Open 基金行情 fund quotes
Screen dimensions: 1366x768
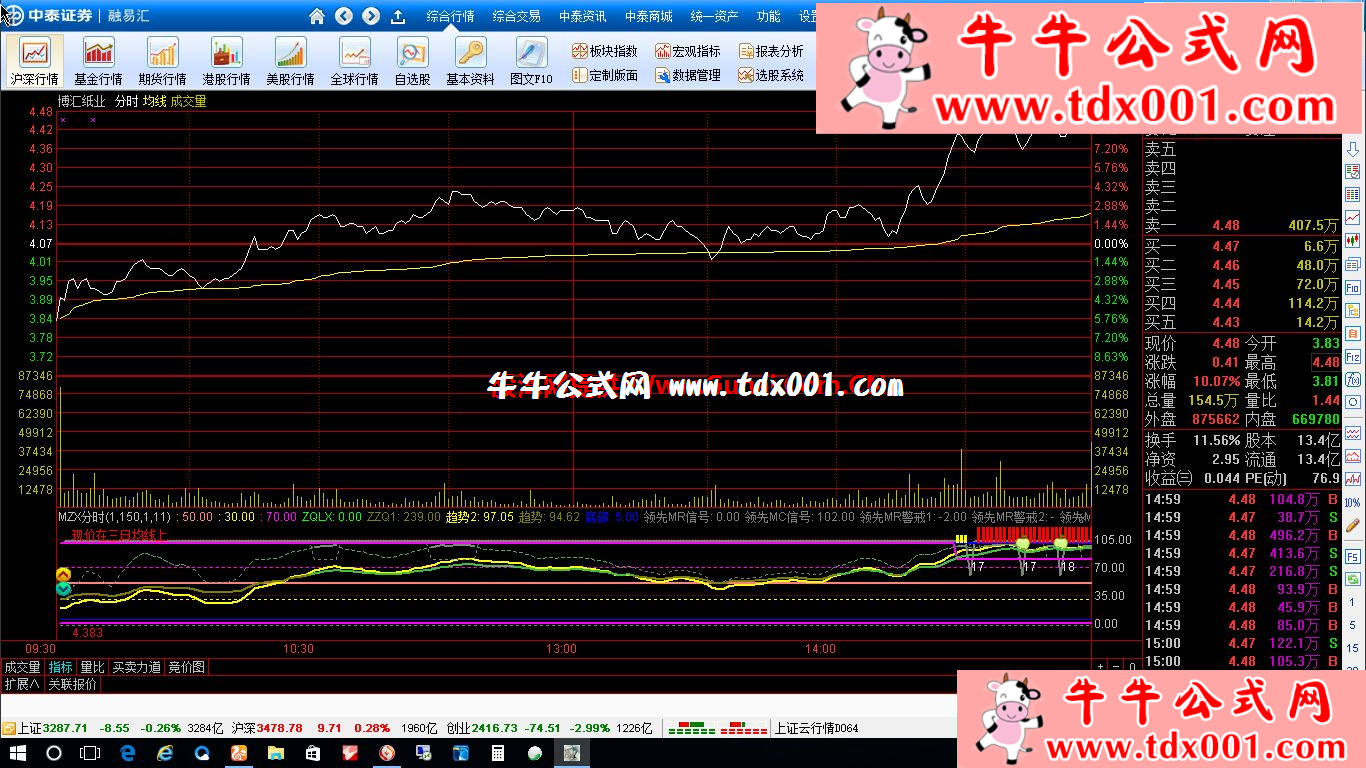pos(98,61)
